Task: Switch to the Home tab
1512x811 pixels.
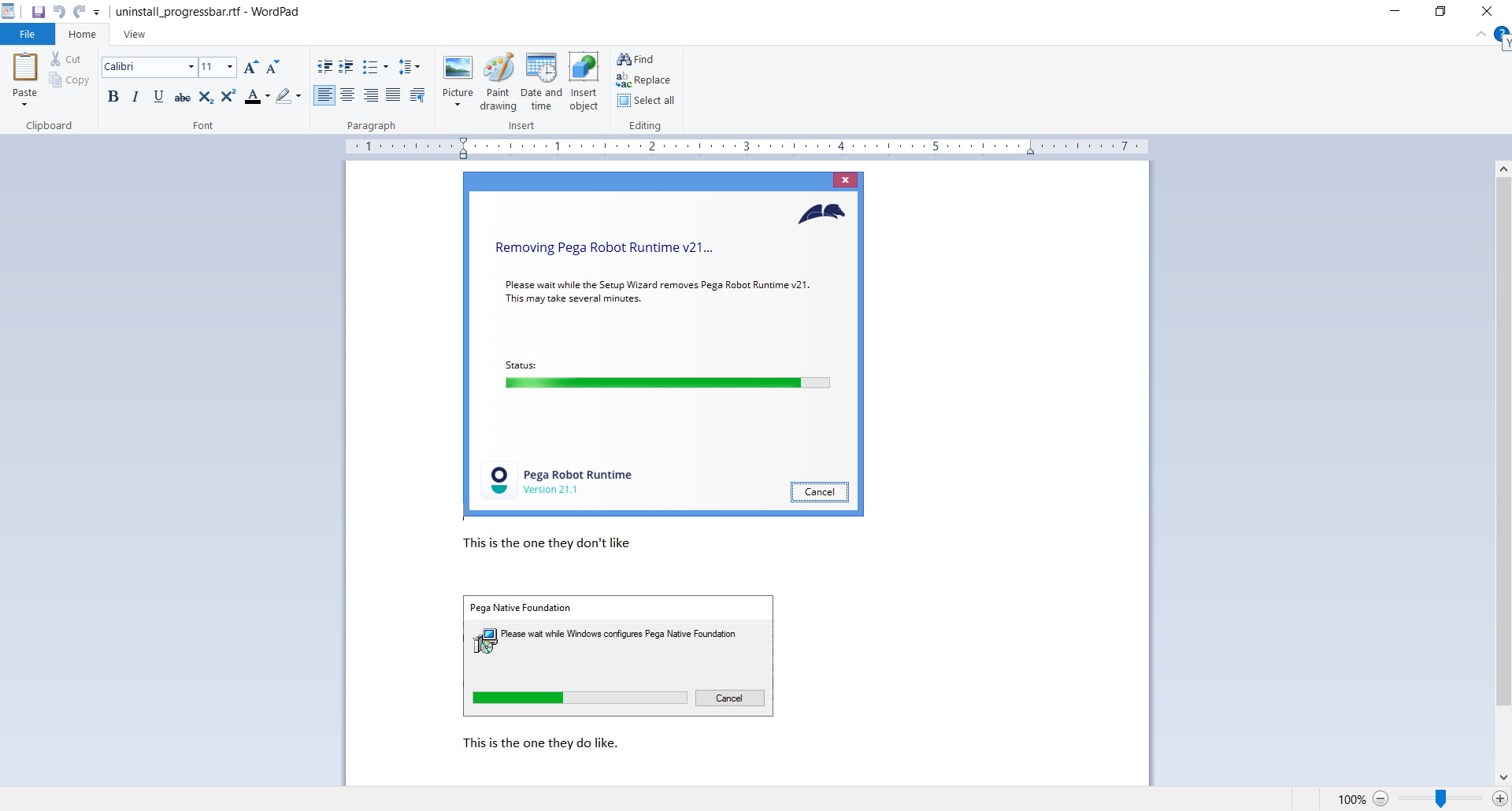Action: click(x=82, y=35)
